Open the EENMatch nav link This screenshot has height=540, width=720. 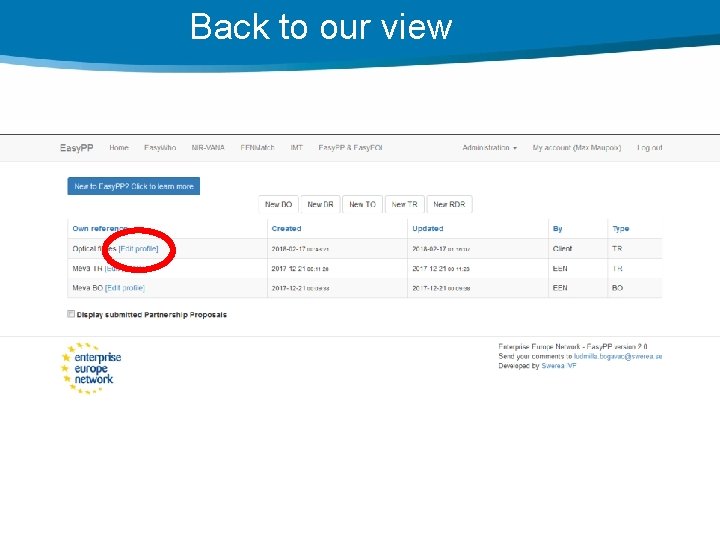pos(257,148)
